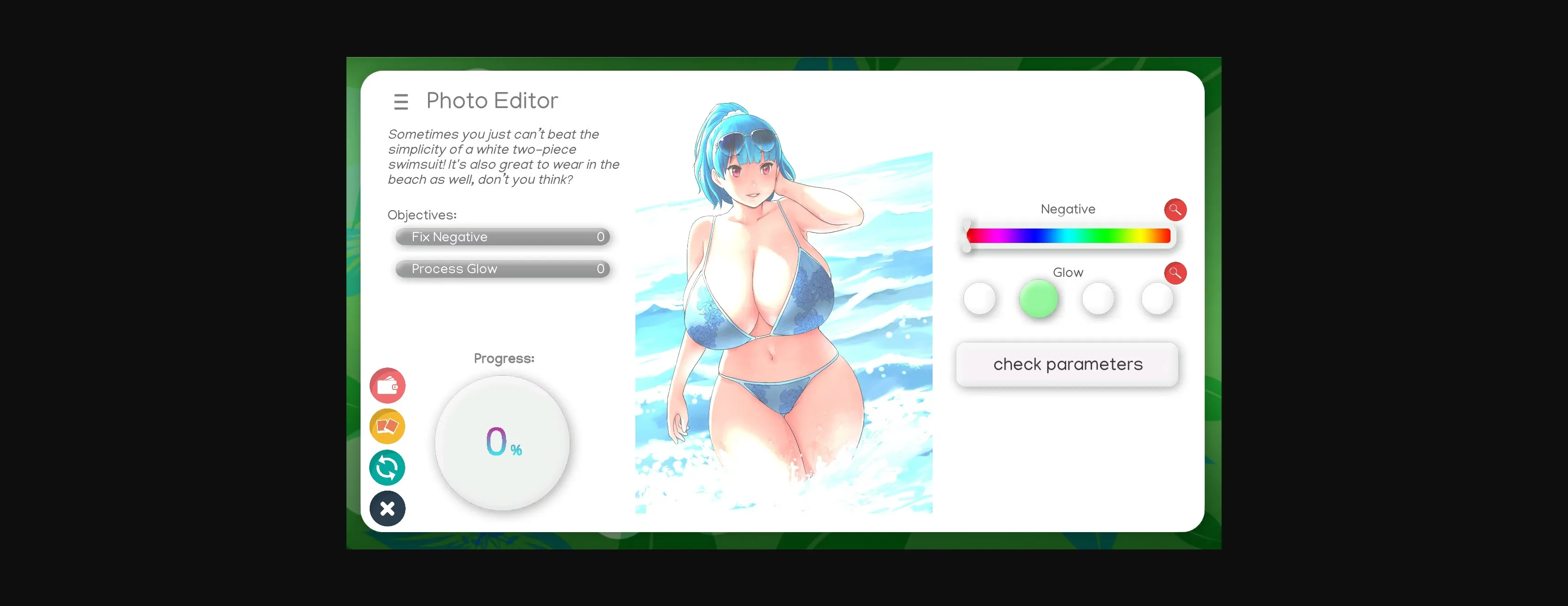This screenshot has height=606, width=1568.
Task: Select the third Glow option circle
Action: tap(1098, 298)
